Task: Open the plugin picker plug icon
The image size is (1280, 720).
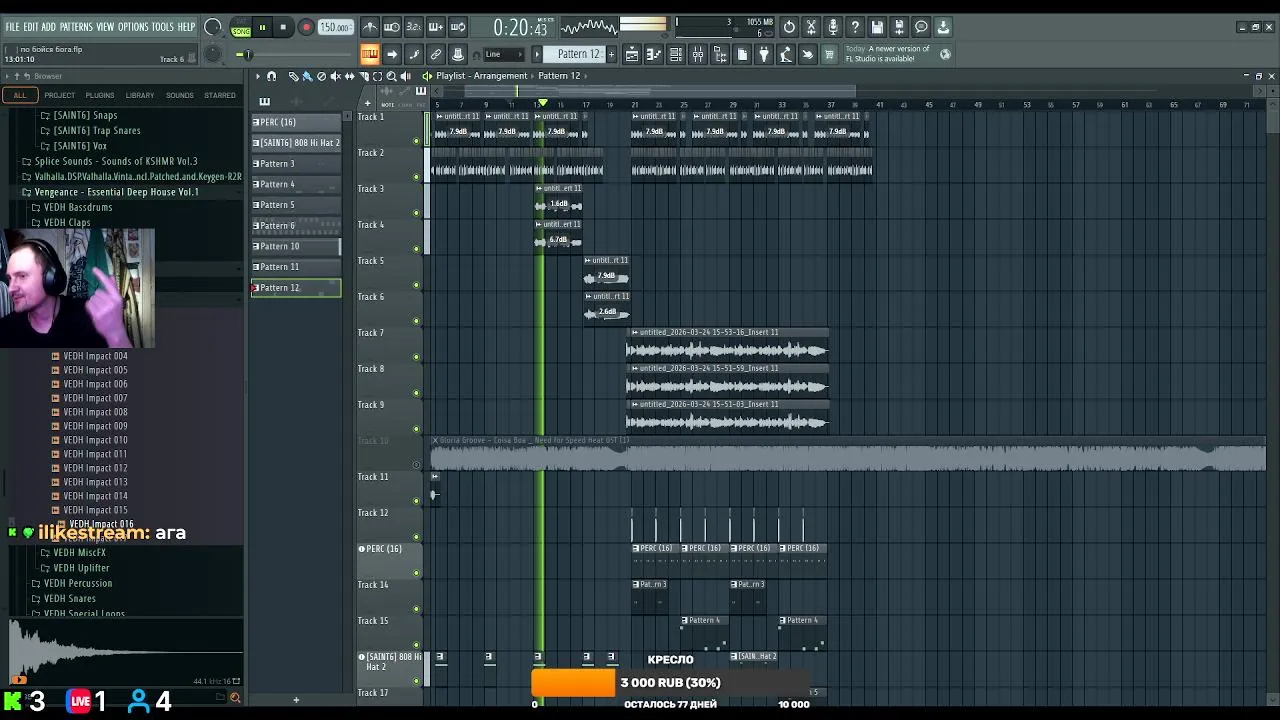Action: tap(764, 54)
